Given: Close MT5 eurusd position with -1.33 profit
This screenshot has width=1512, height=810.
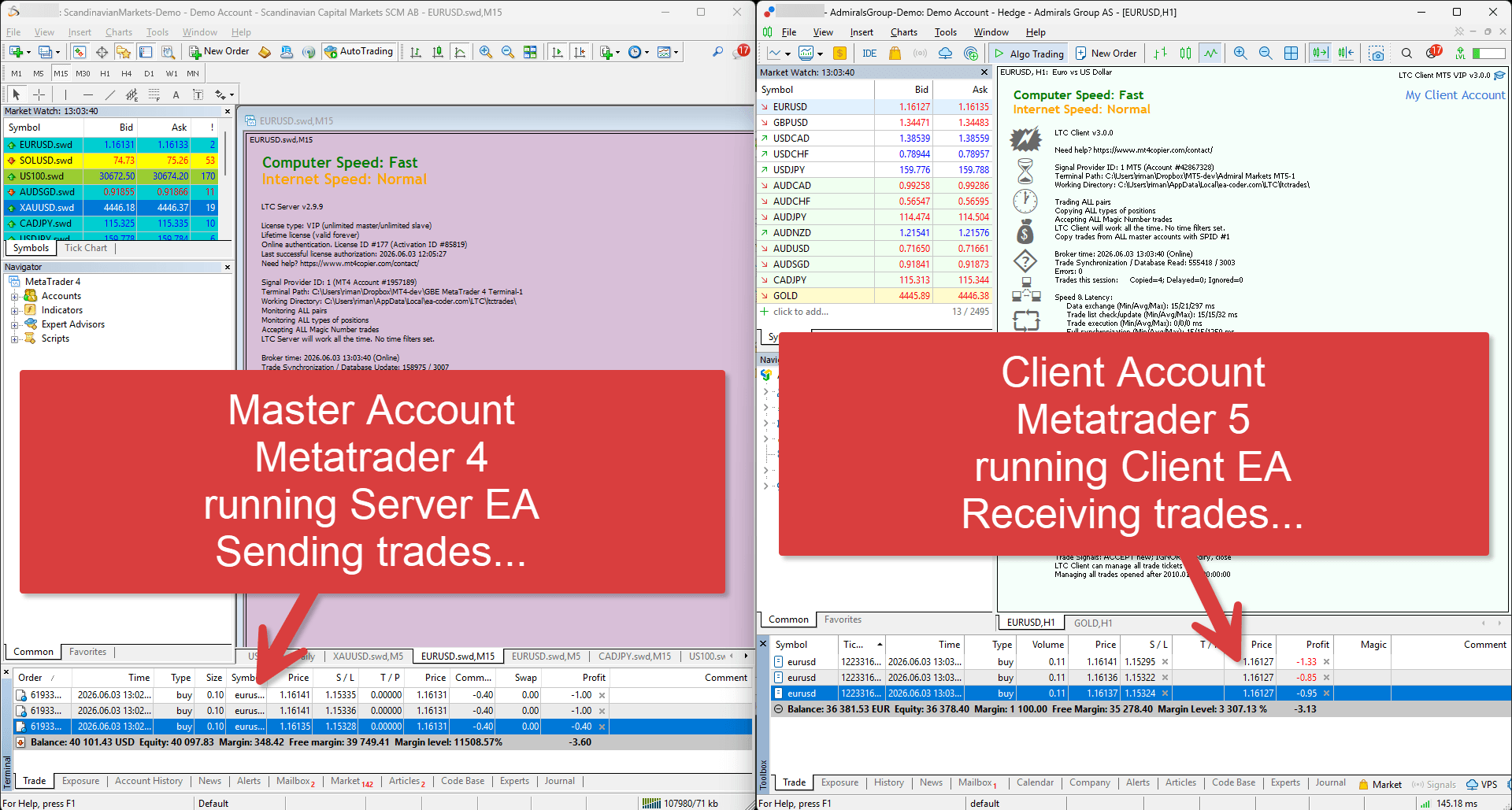Looking at the screenshot, I should pyautogui.click(x=1326, y=662).
